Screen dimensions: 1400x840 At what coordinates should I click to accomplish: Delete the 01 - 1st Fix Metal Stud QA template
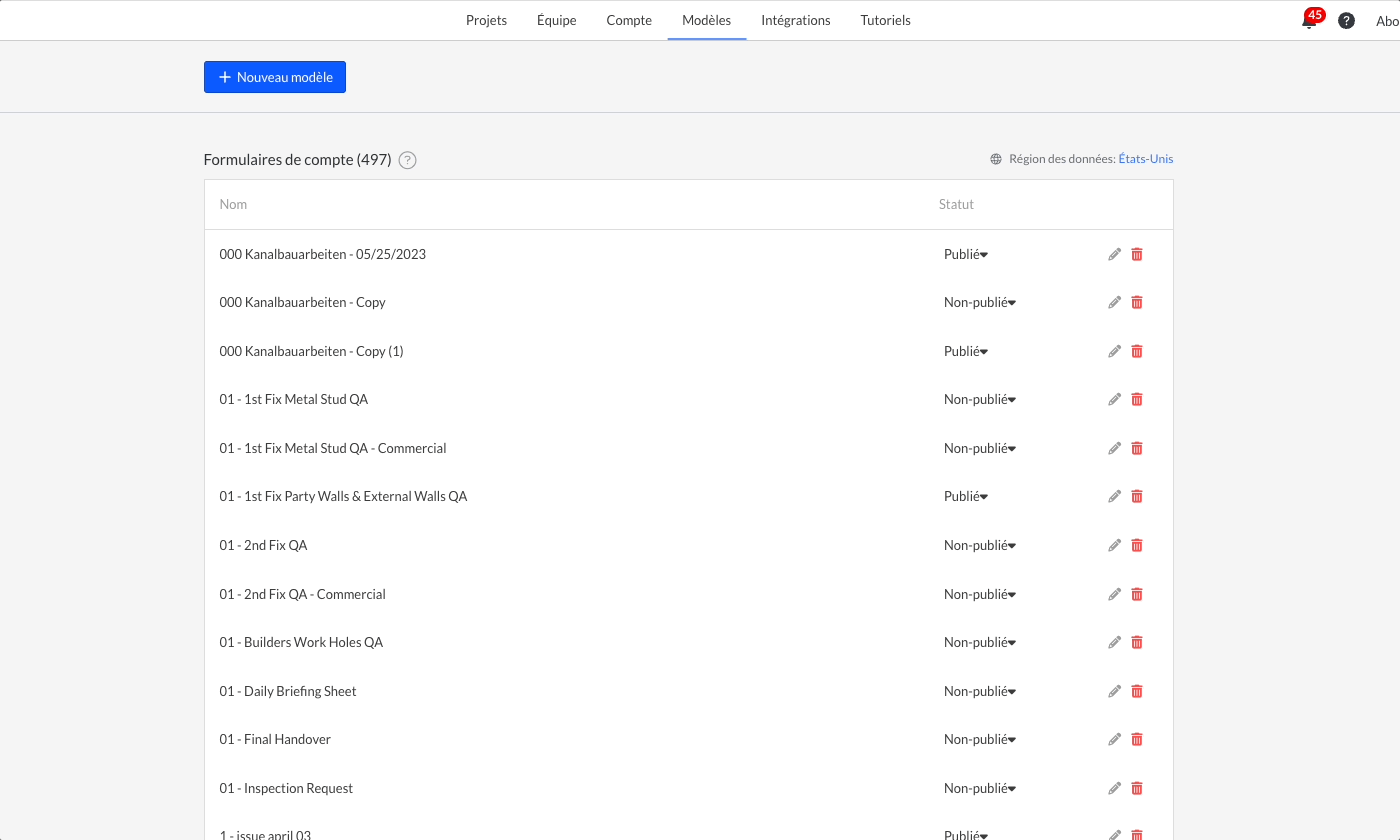(1137, 399)
